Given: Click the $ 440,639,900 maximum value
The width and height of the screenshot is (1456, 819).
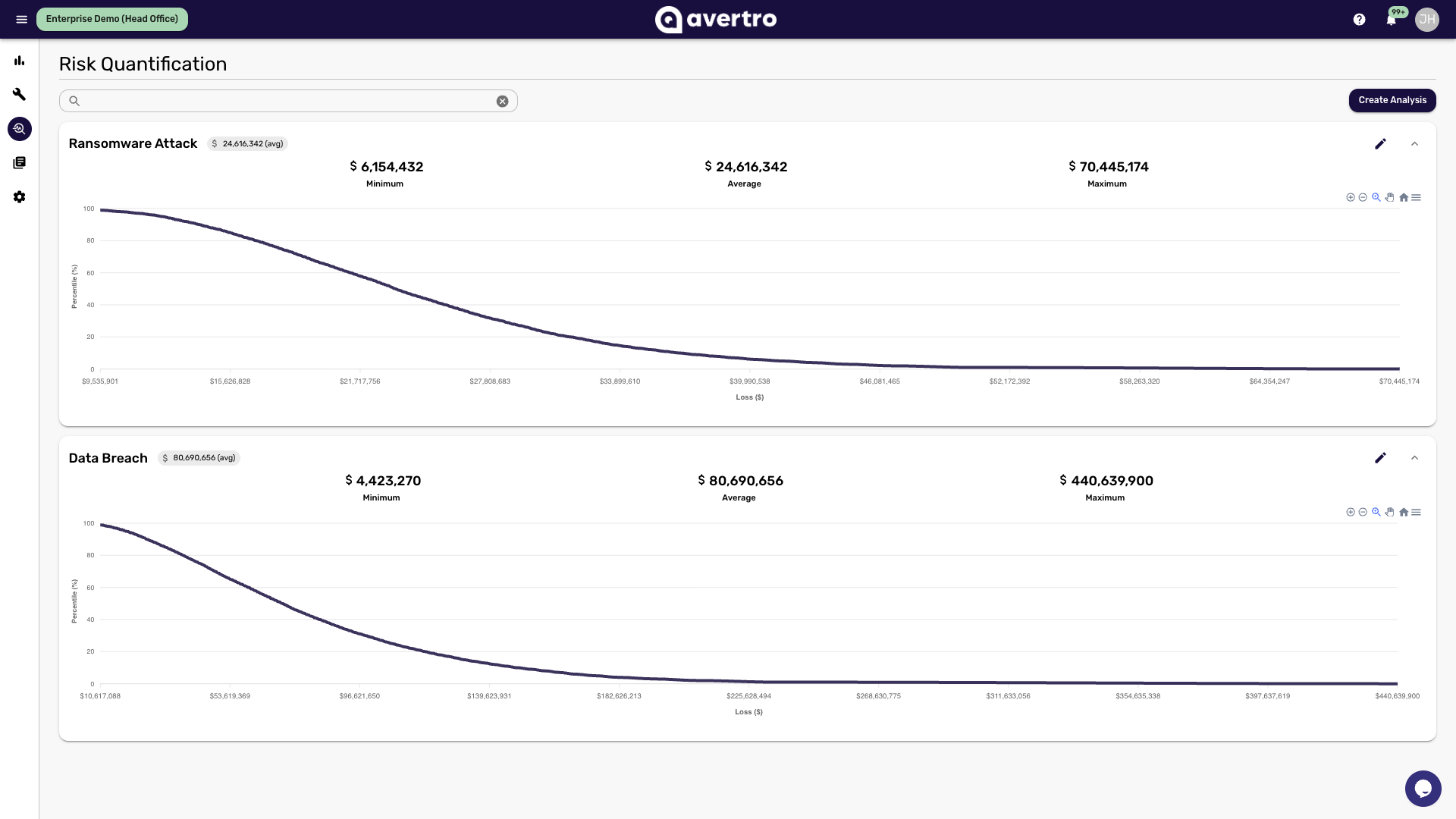Looking at the screenshot, I should coord(1106,481).
